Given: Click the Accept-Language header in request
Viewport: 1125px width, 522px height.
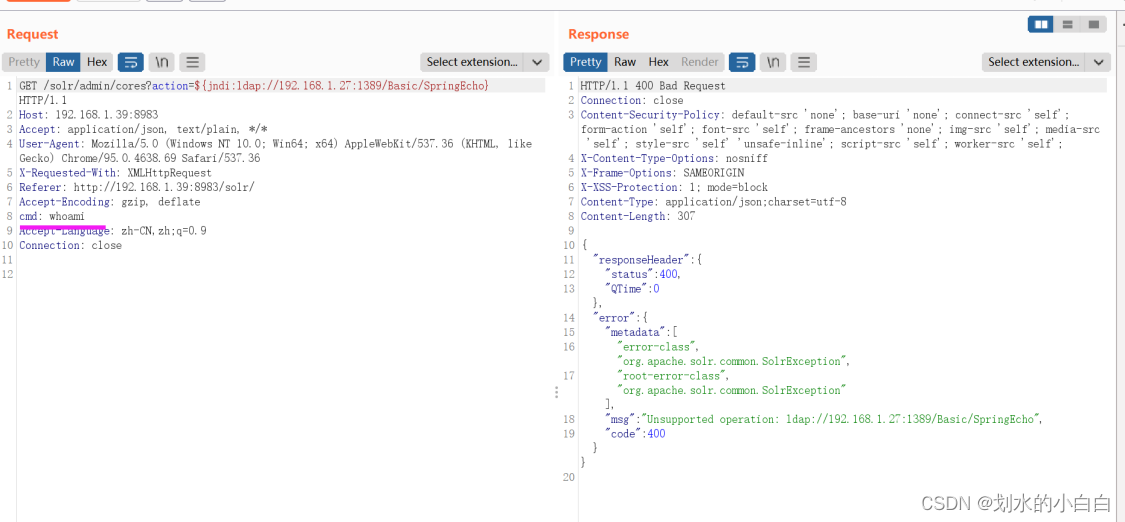Looking at the screenshot, I should [x=113, y=231].
